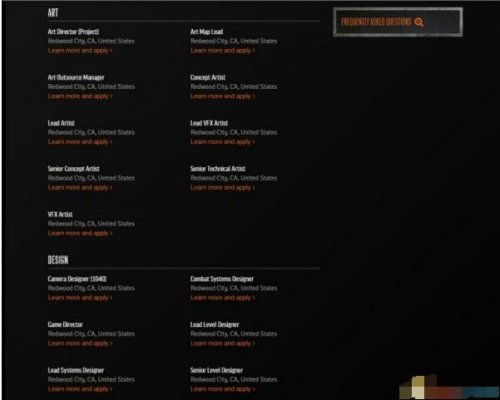The image size is (500, 400).
Task: Click the ART section heading
Action: [53, 13]
